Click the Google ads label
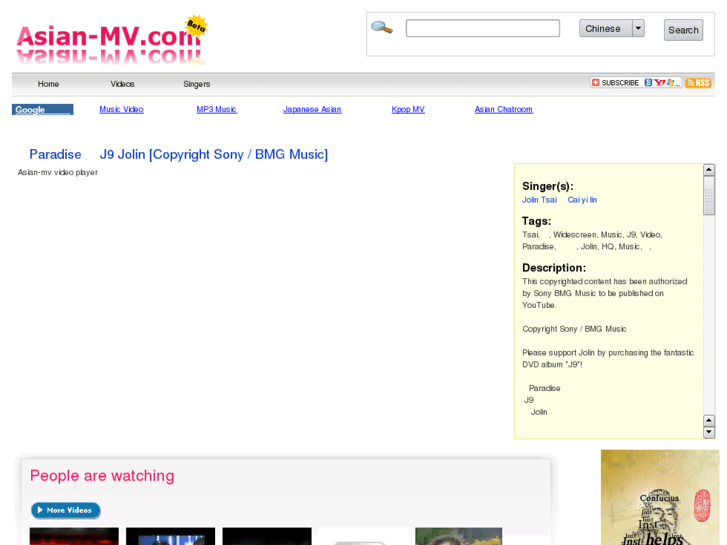The height and width of the screenshot is (545, 727). (43, 109)
